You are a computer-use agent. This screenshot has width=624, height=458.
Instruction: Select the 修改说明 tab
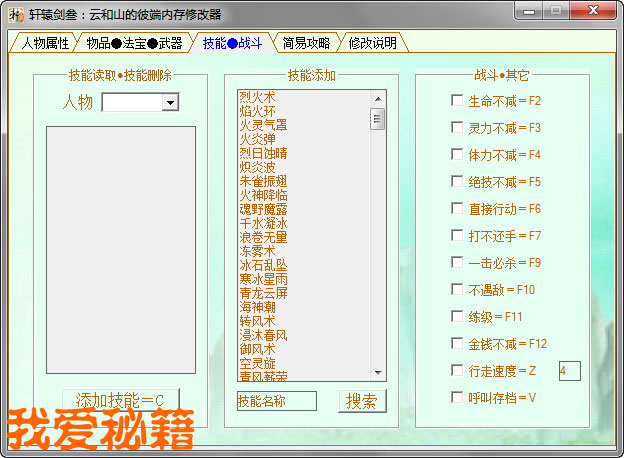point(372,43)
